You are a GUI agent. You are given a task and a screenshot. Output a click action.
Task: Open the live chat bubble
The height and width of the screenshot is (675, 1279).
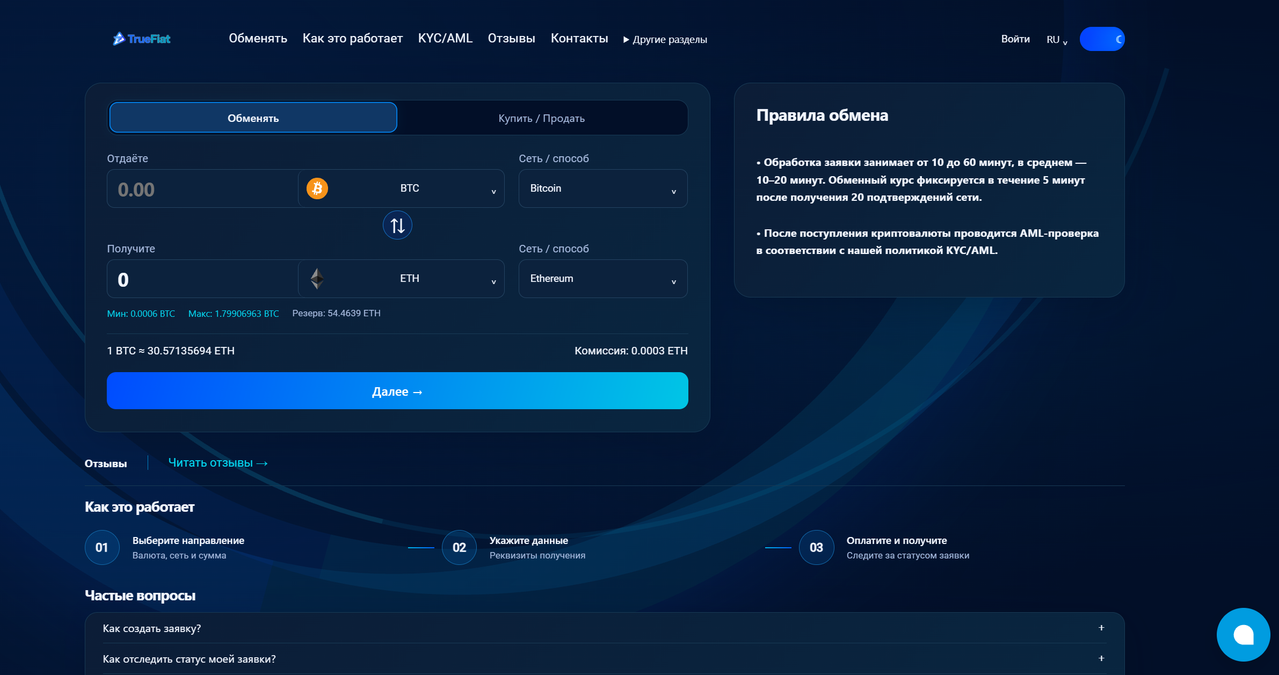coord(1243,634)
